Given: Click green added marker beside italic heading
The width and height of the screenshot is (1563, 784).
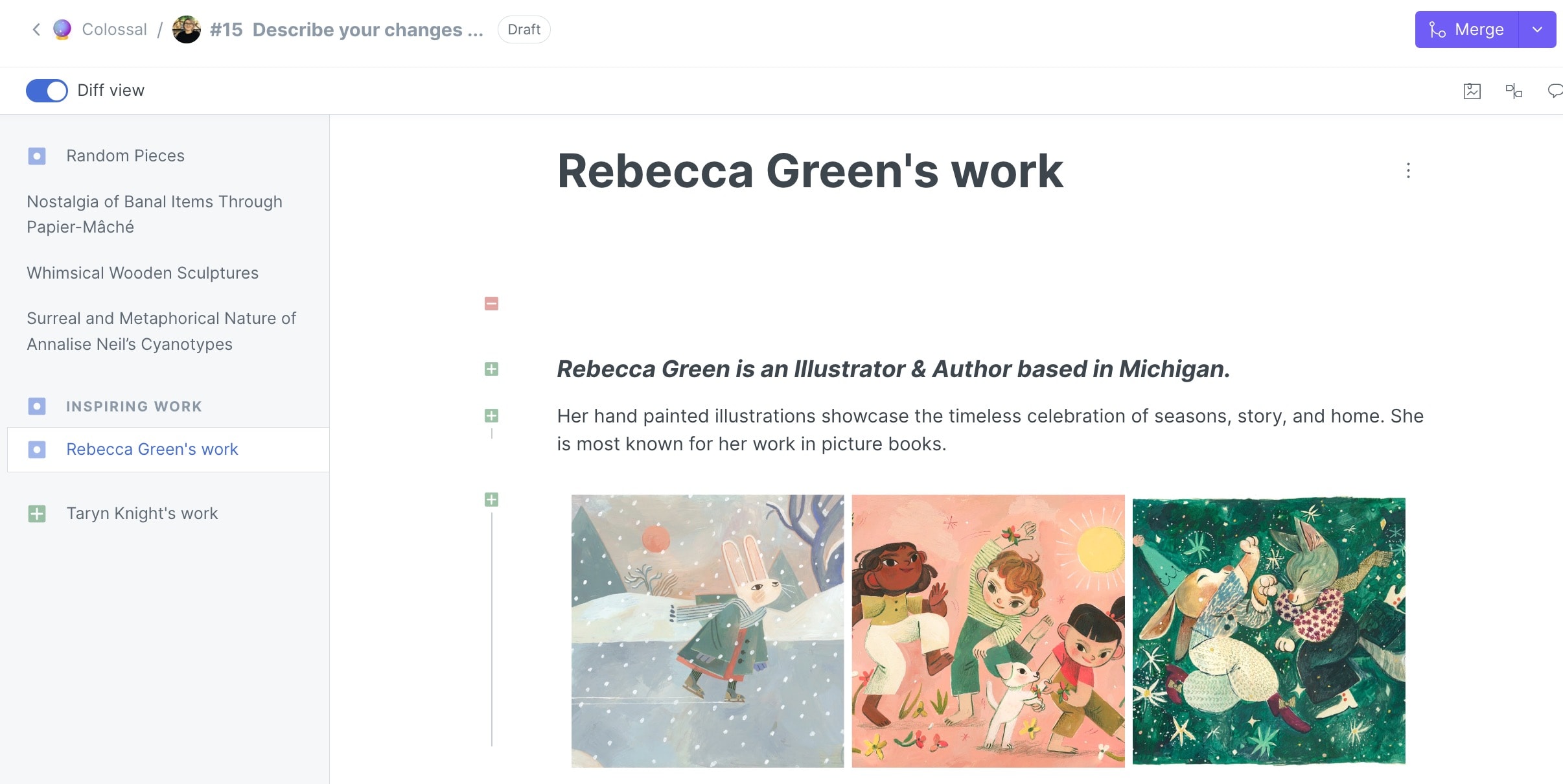Looking at the screenshot, I should point(491,369).
